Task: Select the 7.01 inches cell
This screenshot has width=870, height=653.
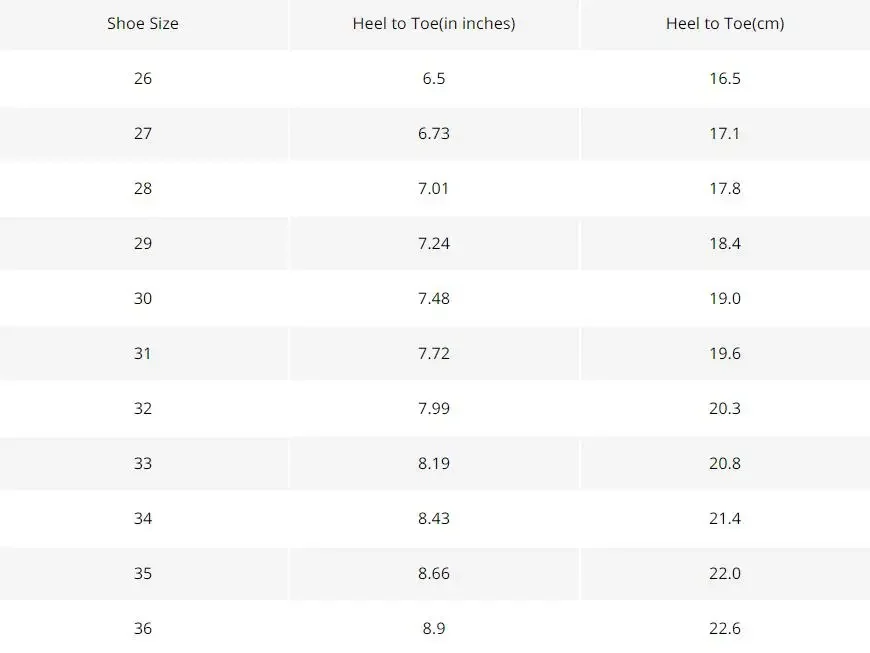Action: 434,189
